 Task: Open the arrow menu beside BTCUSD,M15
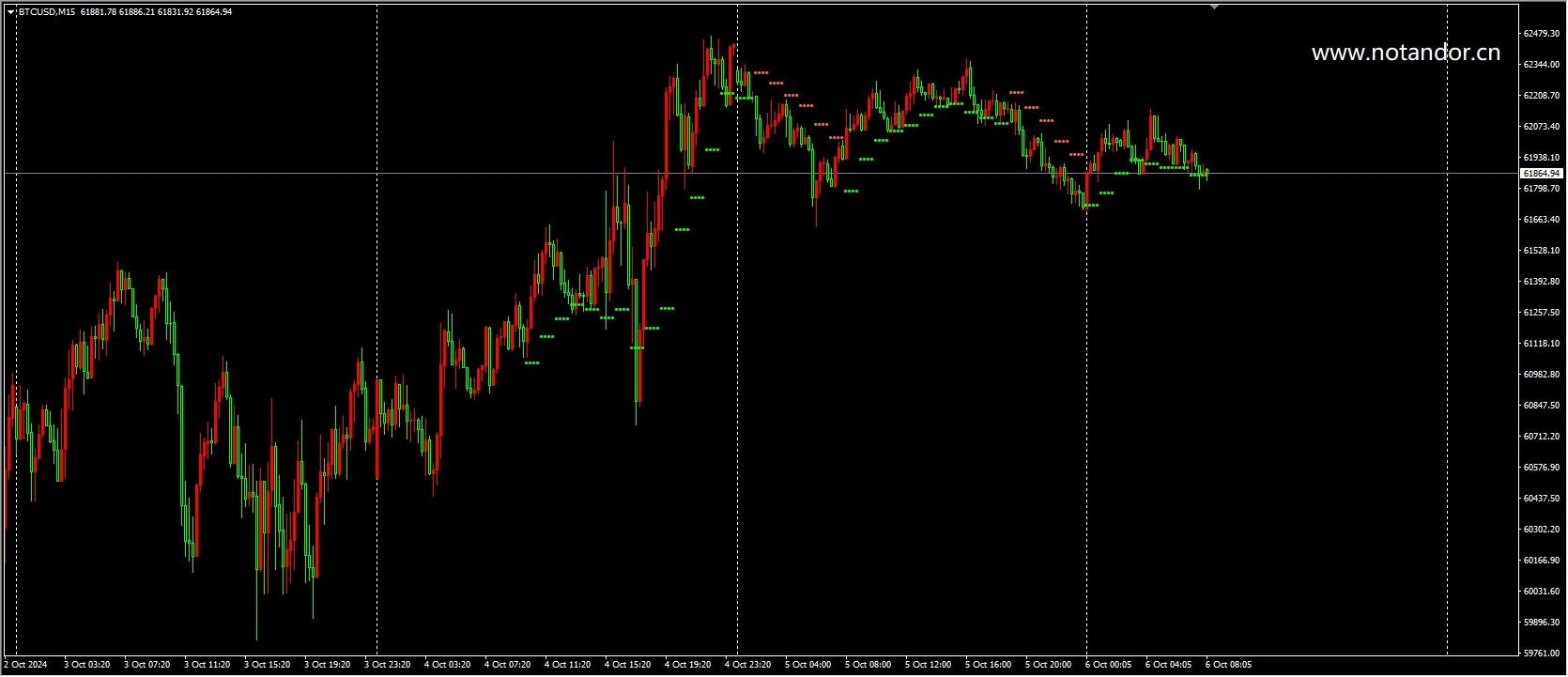pos(10,12)
